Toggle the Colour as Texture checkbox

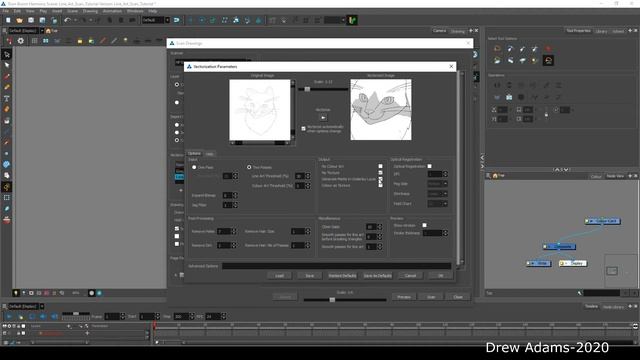tap(380, 185)
